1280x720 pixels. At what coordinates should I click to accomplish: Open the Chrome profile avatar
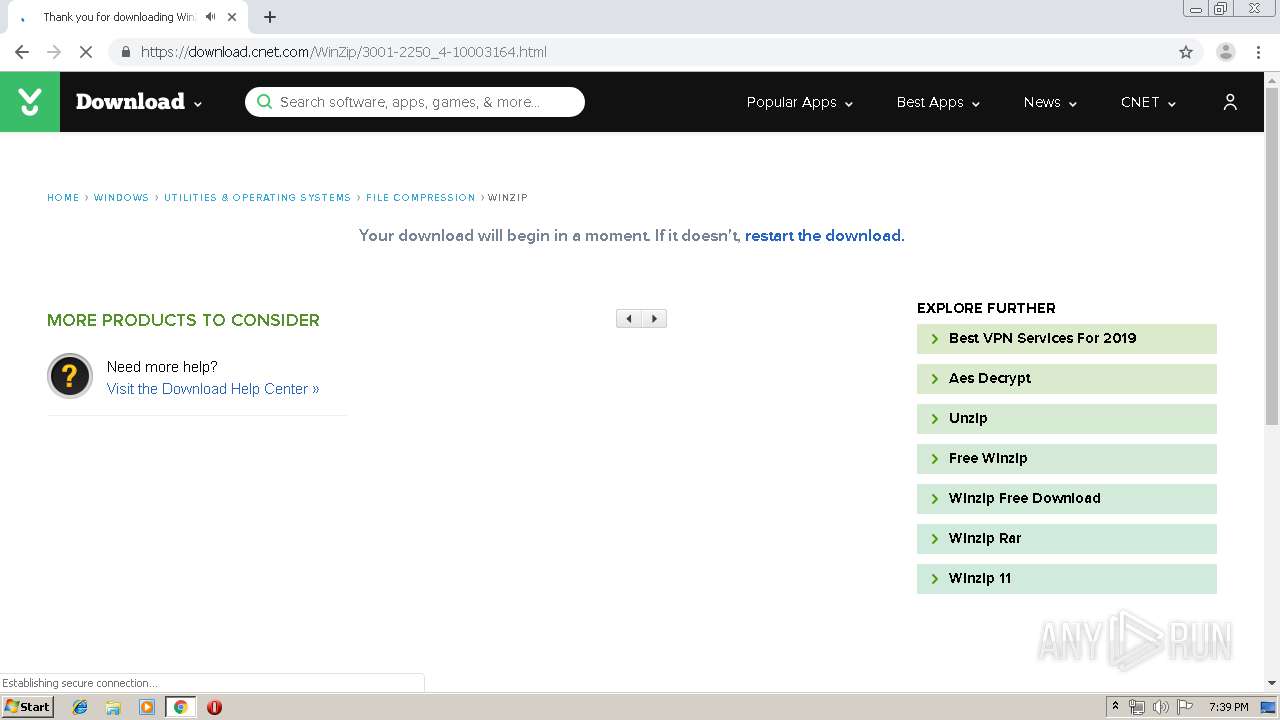[1226, 52]
